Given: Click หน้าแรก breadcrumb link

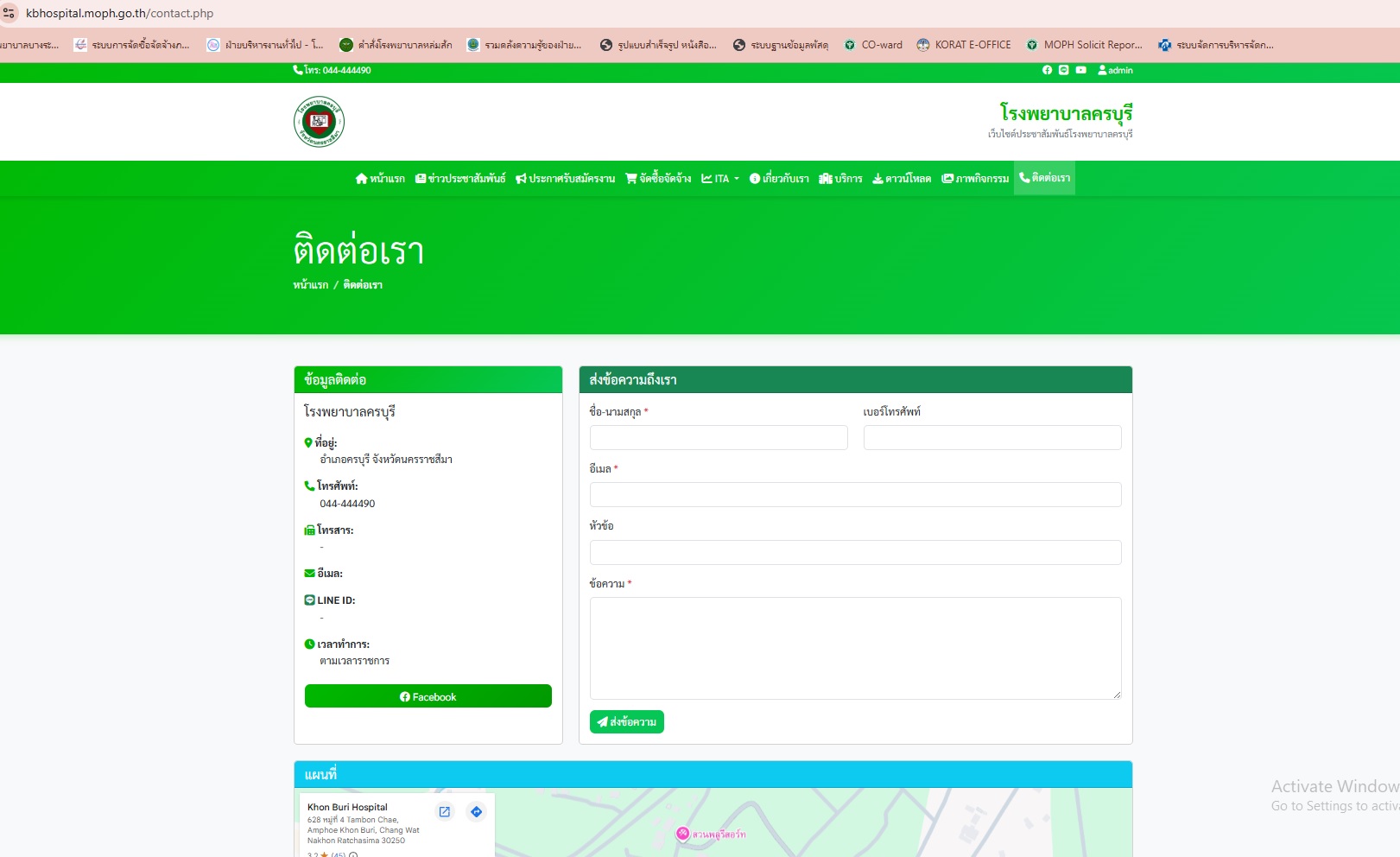Looking at the screenshot, I should tap(310, 285).
